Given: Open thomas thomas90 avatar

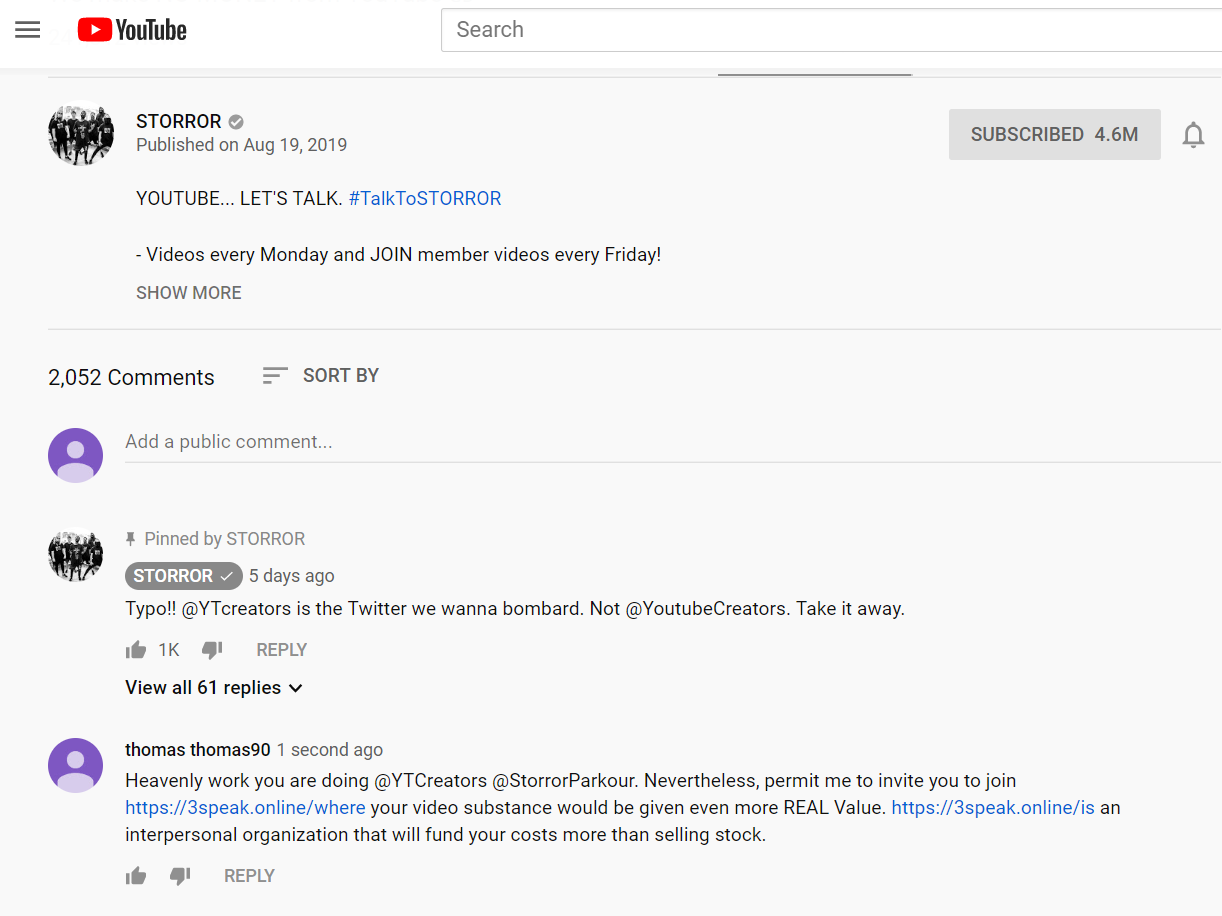Looking at the screenshot, I should (x=76, y=766).
